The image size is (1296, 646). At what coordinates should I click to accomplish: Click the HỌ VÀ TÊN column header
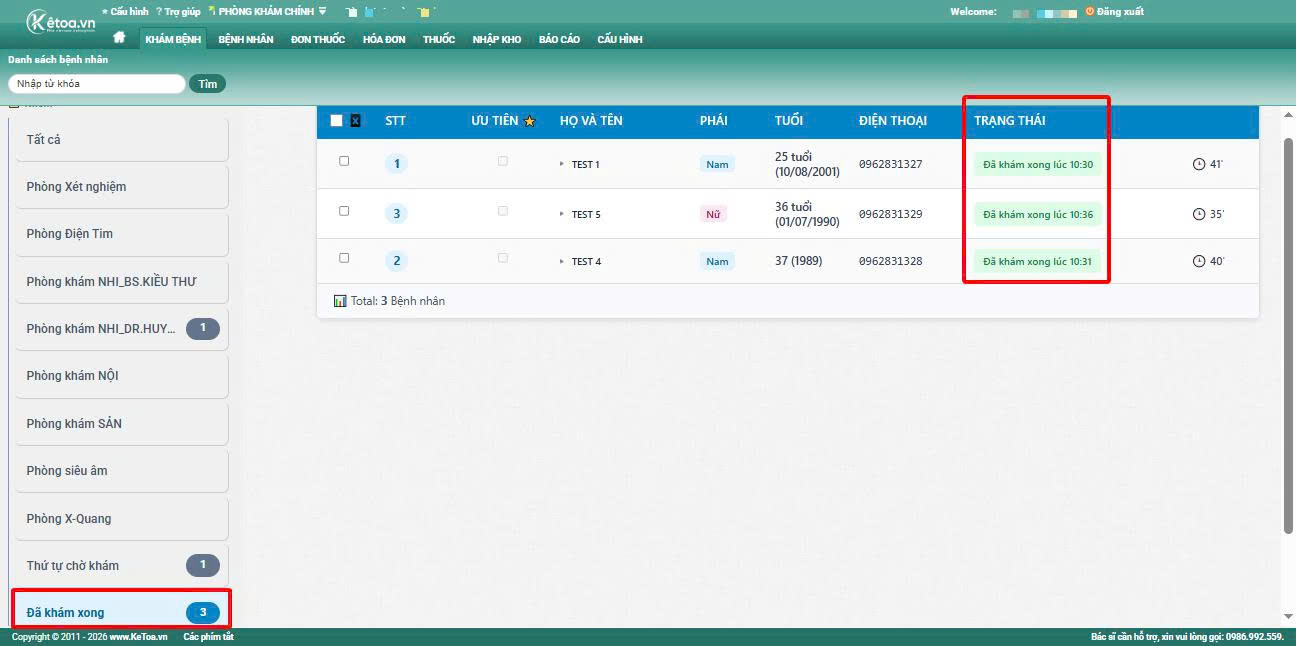591,121
